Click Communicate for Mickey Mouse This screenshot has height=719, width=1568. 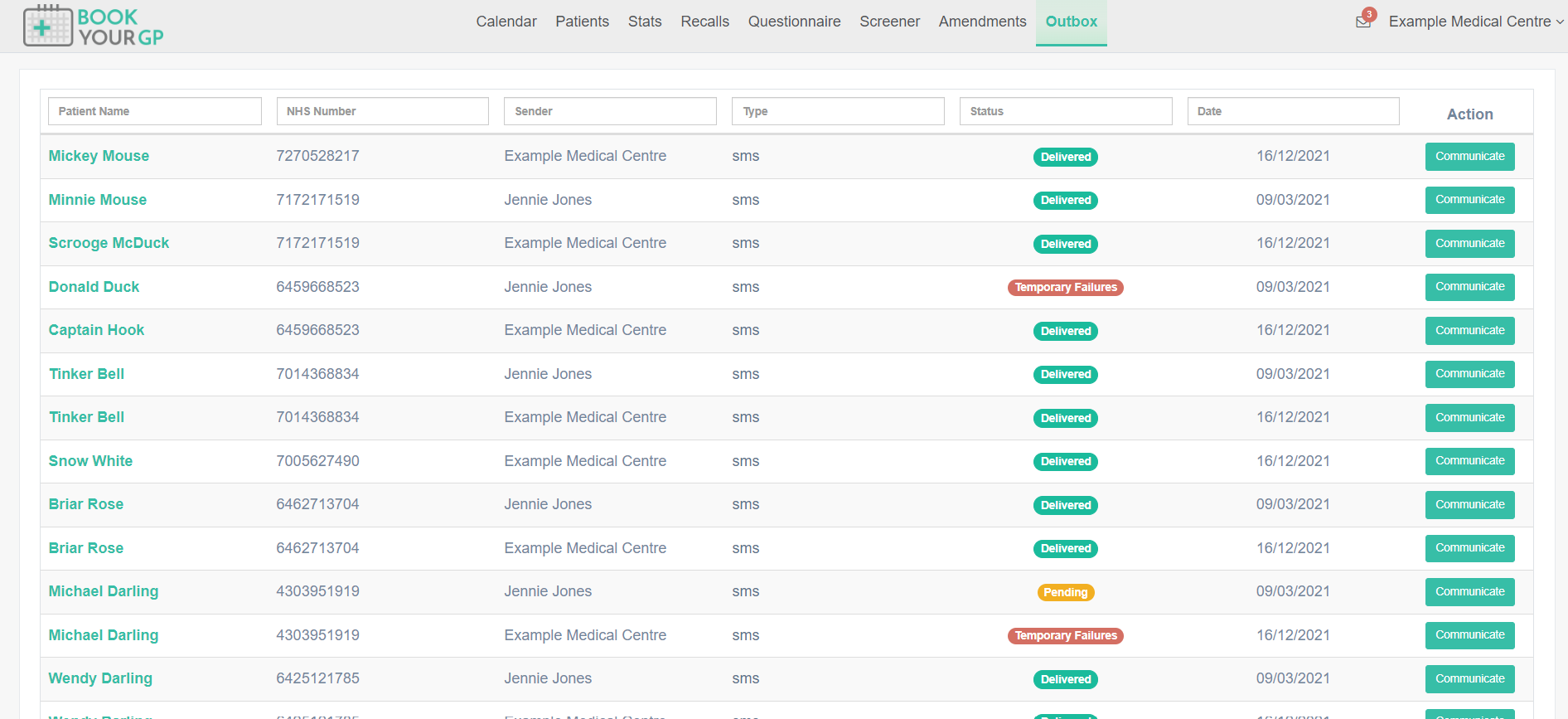pyautogui.click(x=1469, y=157)
